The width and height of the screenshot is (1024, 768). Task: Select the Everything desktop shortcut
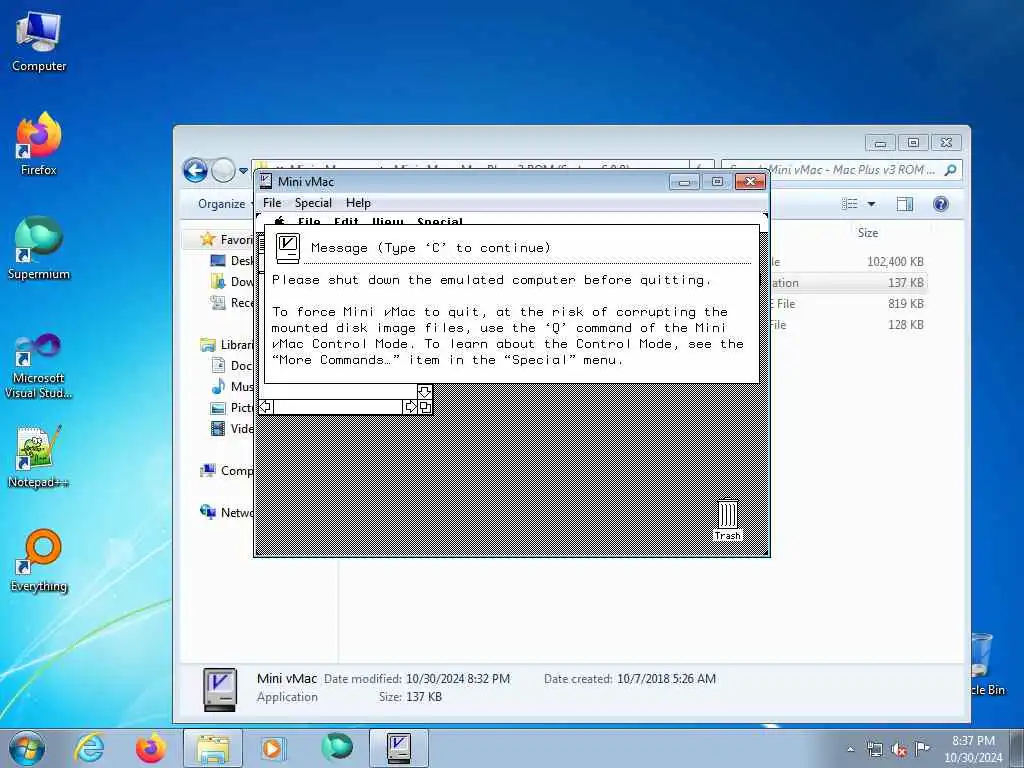[x=39, y=561]
